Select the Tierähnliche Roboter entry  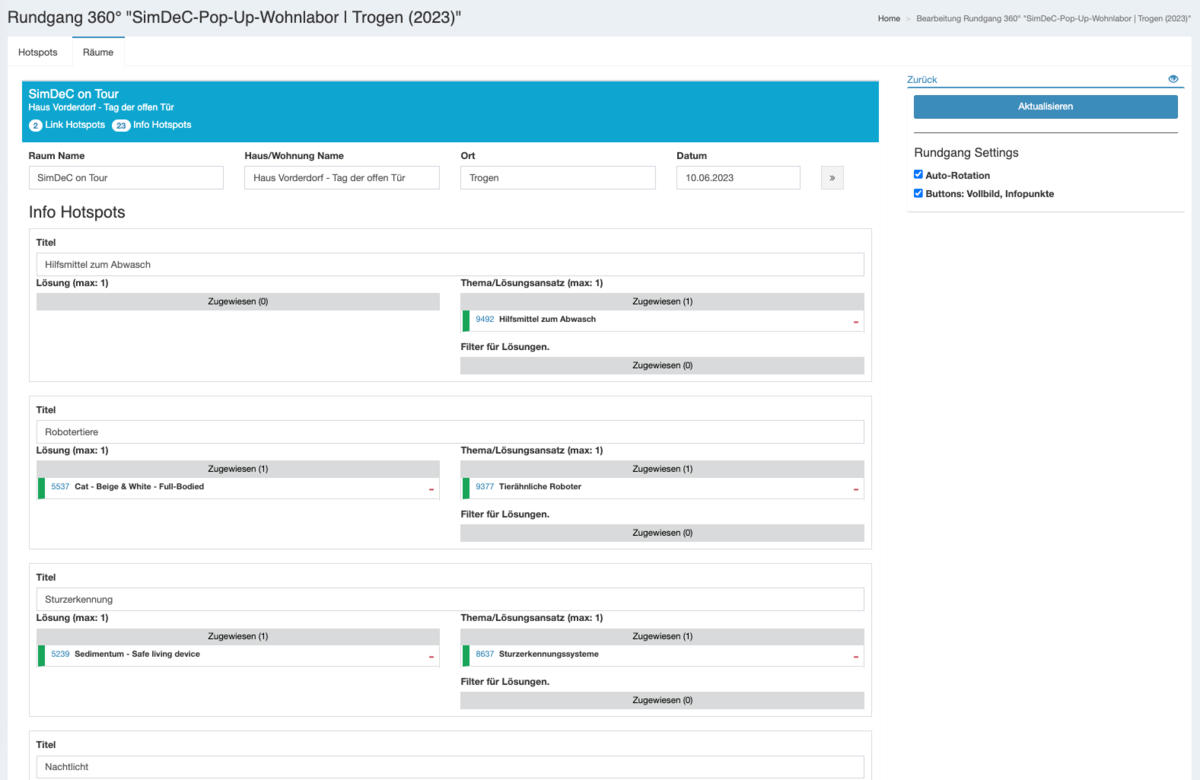coord(540,487)
